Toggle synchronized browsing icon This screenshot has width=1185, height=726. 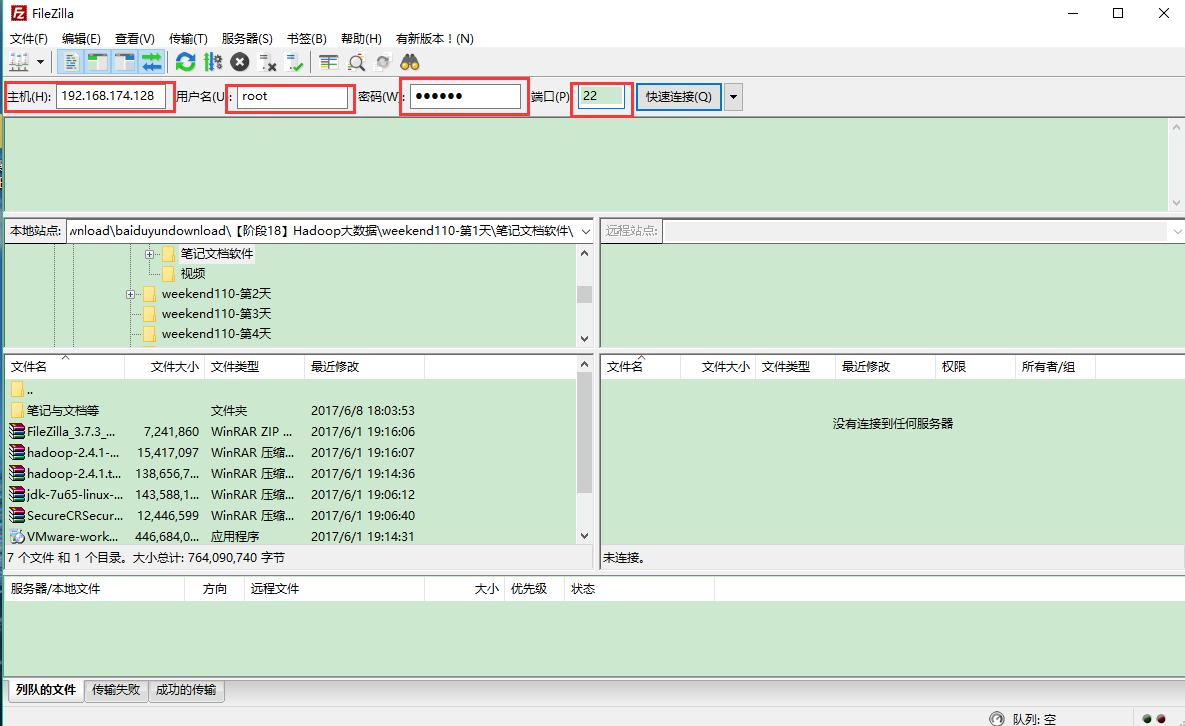click(383, 63)
